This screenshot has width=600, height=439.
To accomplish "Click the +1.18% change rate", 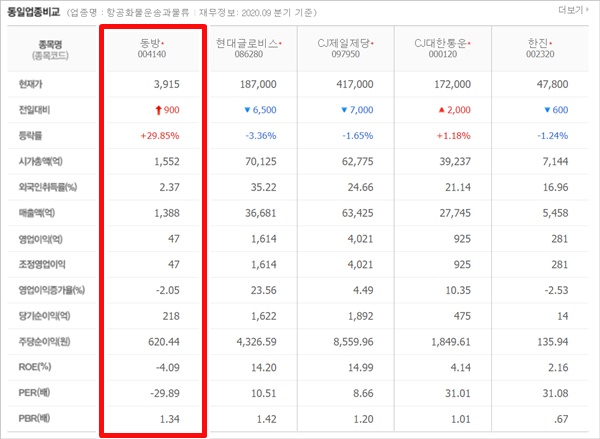I will point(454,136).
